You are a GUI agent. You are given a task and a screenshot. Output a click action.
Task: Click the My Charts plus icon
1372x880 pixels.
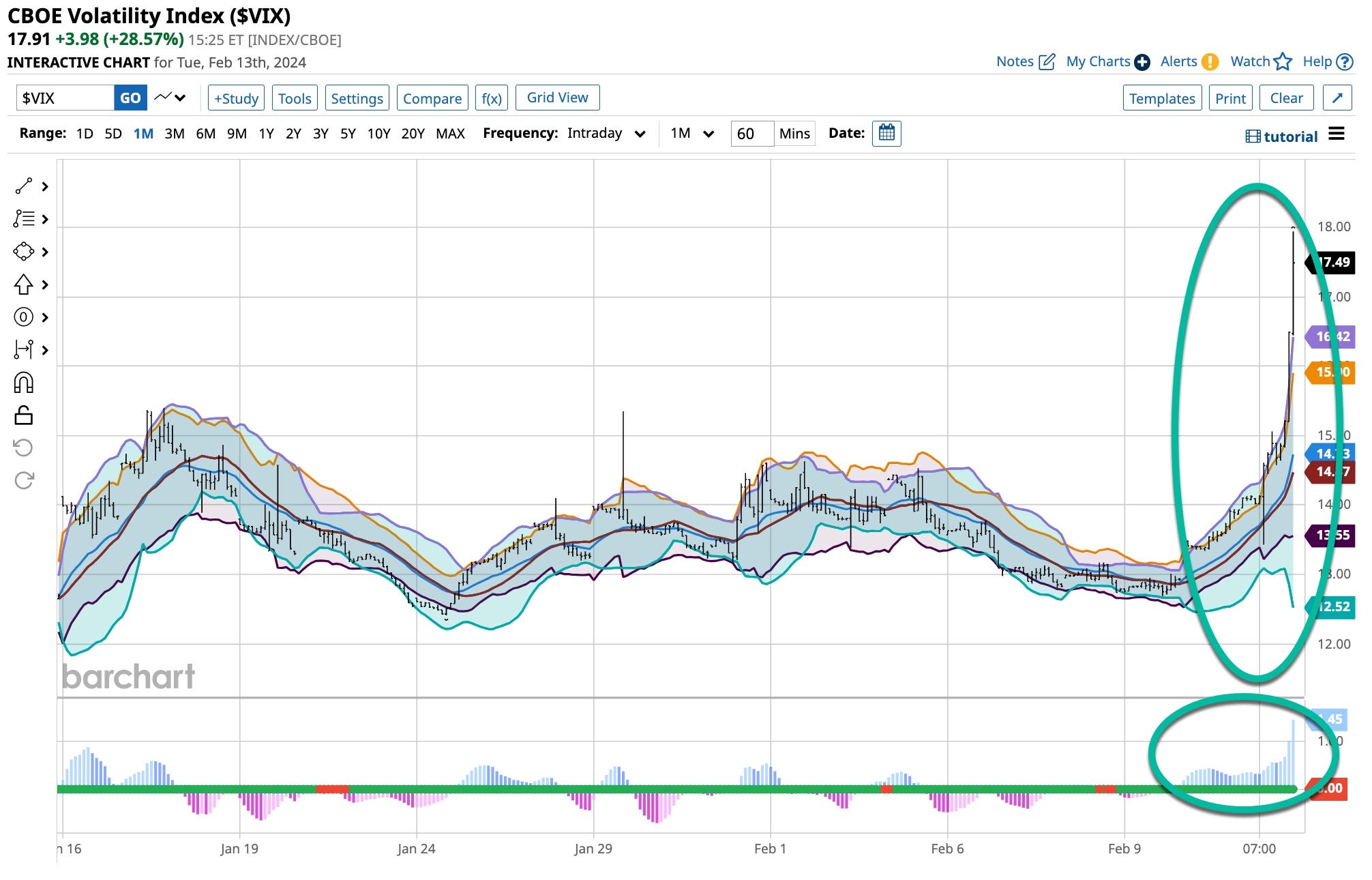click(x=1142, y=62)
